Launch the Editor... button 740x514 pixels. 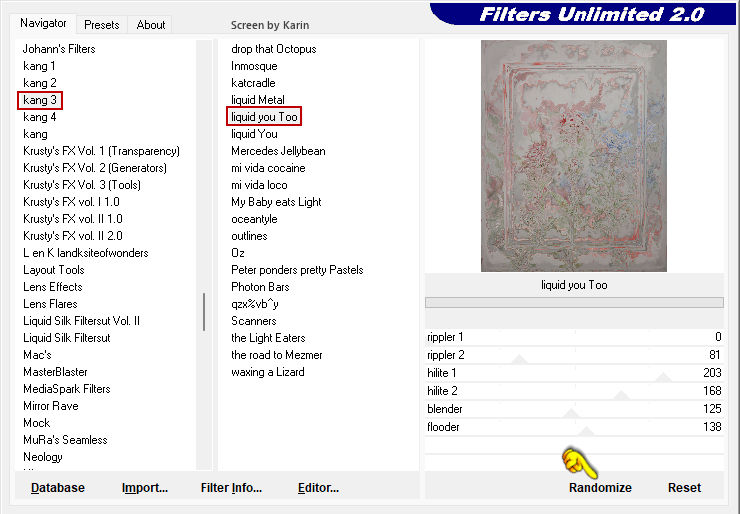tap(318, 488)
